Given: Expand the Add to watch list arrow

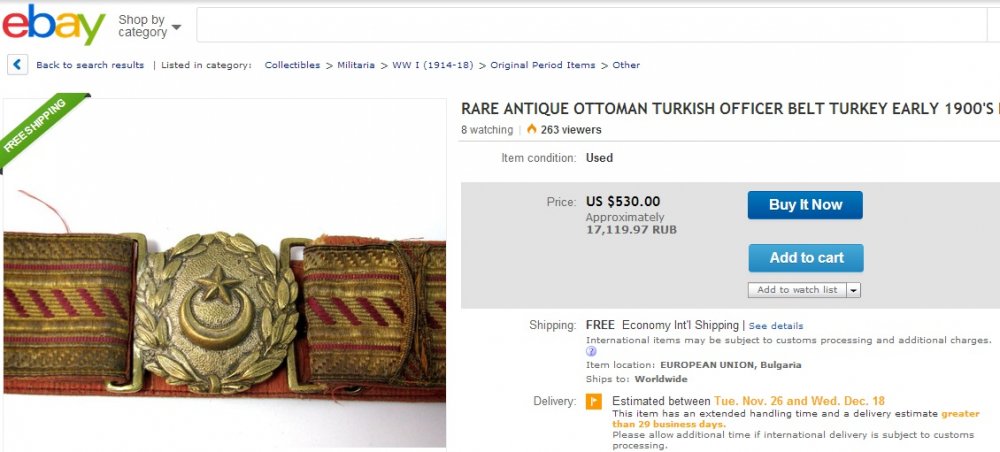Looking at the screenshot, I should pos(854,290).
